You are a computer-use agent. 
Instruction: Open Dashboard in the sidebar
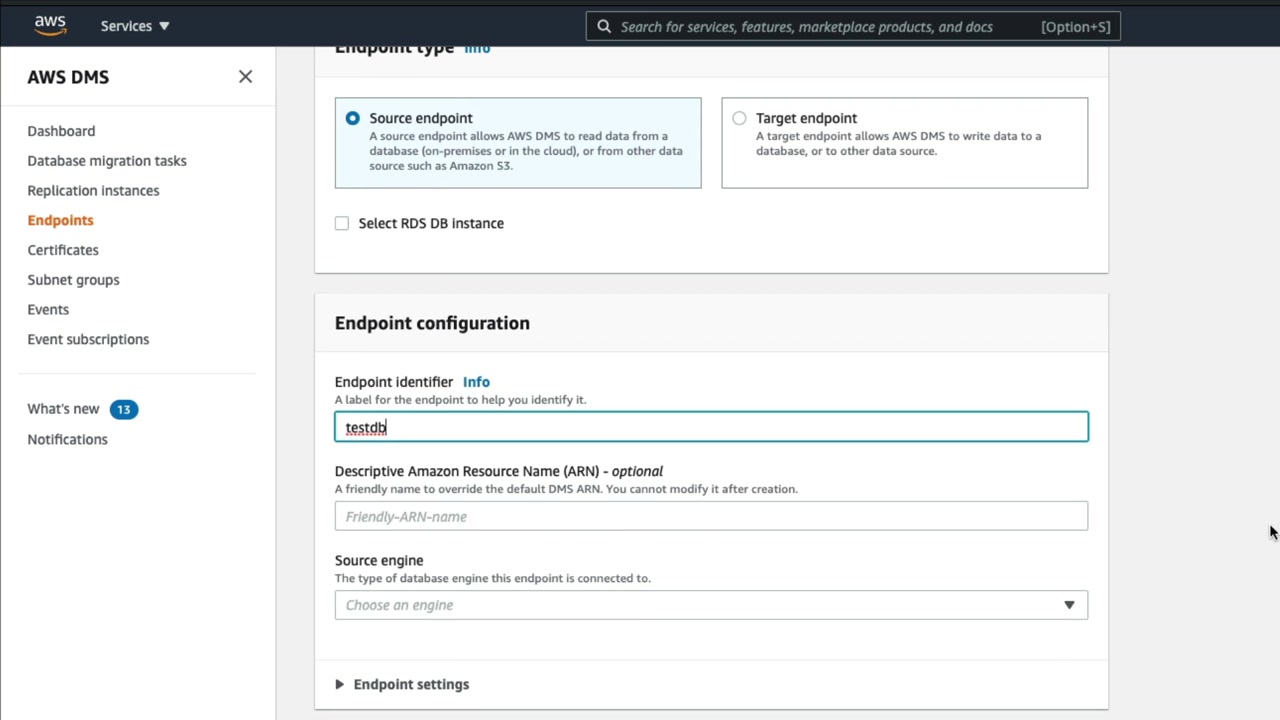tap(61, 131)
